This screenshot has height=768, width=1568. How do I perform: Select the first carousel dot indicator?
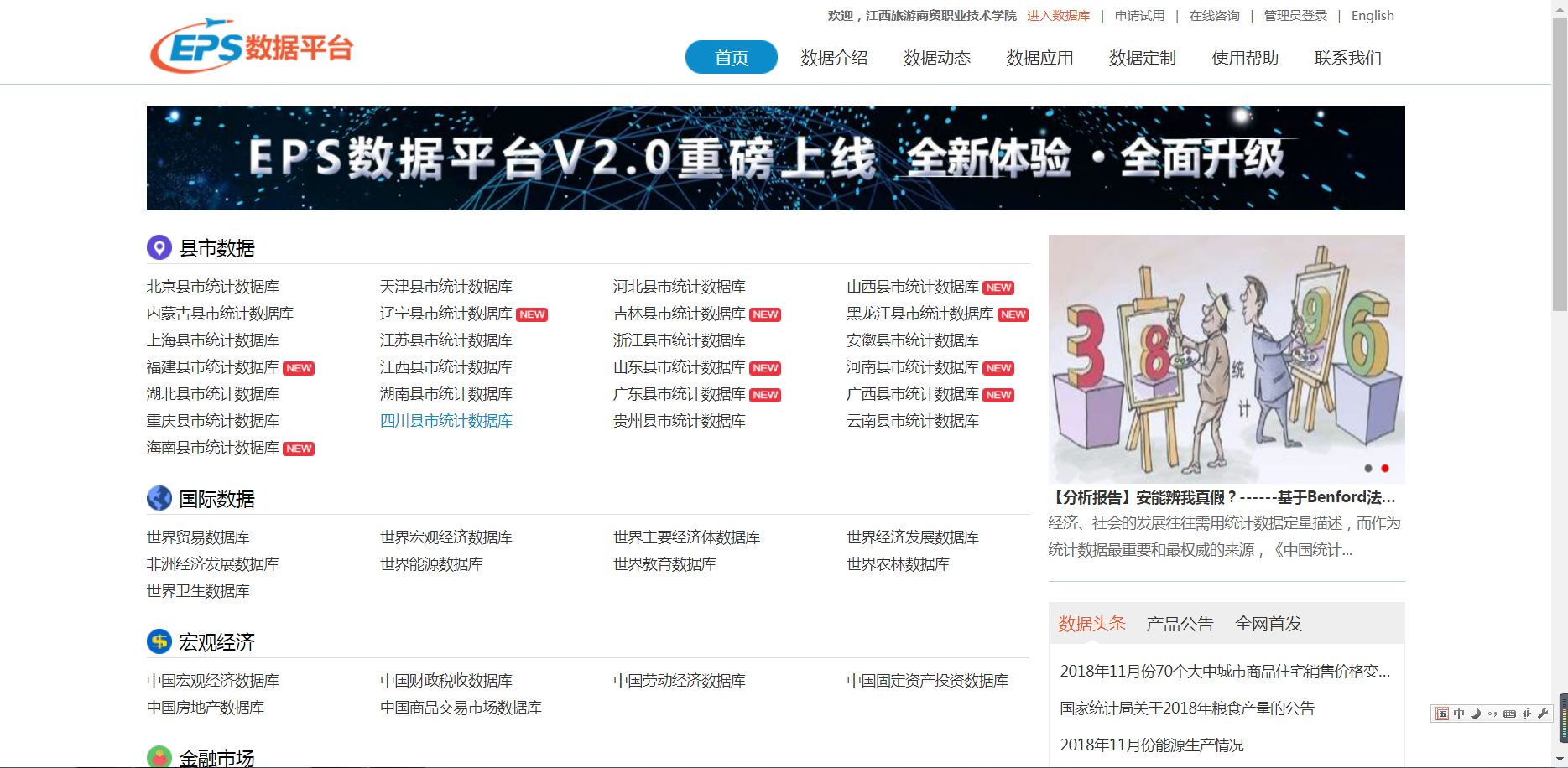[1368, 468]
